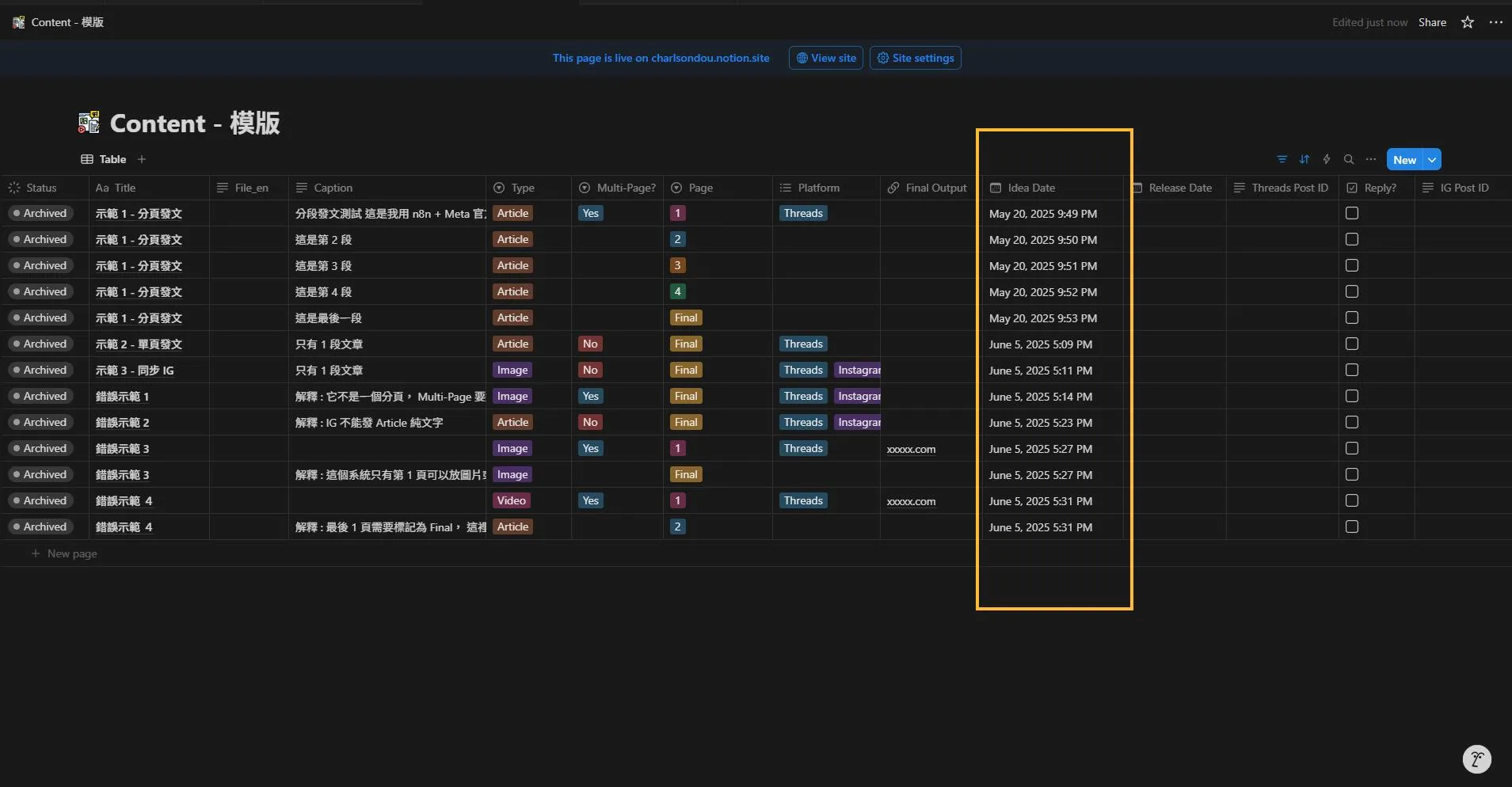
Task: Open automations lightning bolt icon
Action: click(1326, 159)
